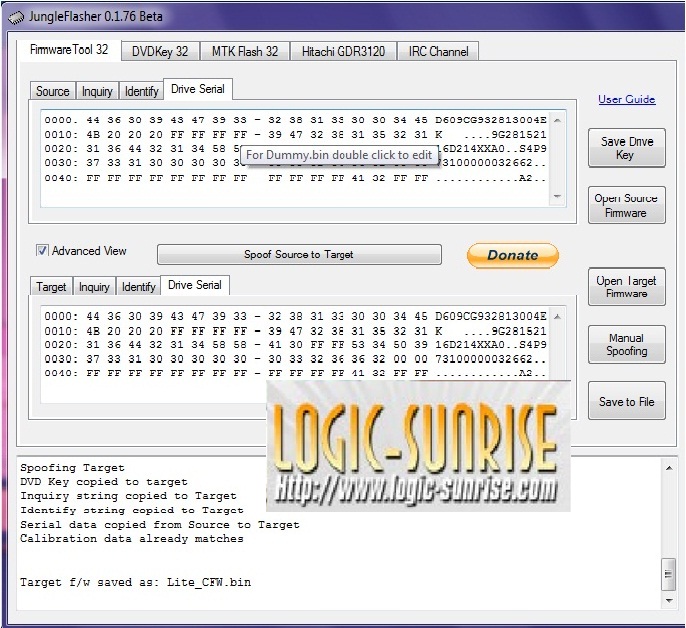Image resolution: width=686 pixels, height=628 pixels.
Task: Select the Target sub-tab
Action: pyautogui.click(x=51, y=287)
